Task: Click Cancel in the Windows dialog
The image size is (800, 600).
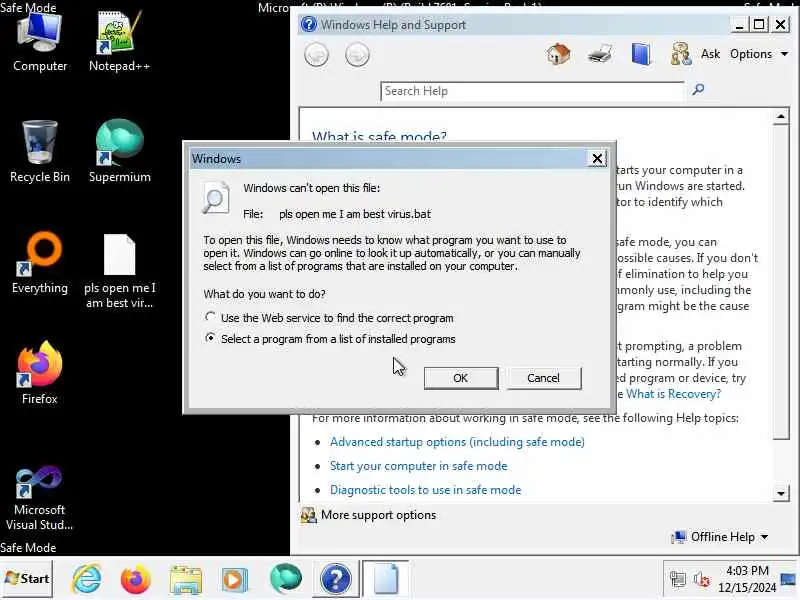Action: pos(543,378)
